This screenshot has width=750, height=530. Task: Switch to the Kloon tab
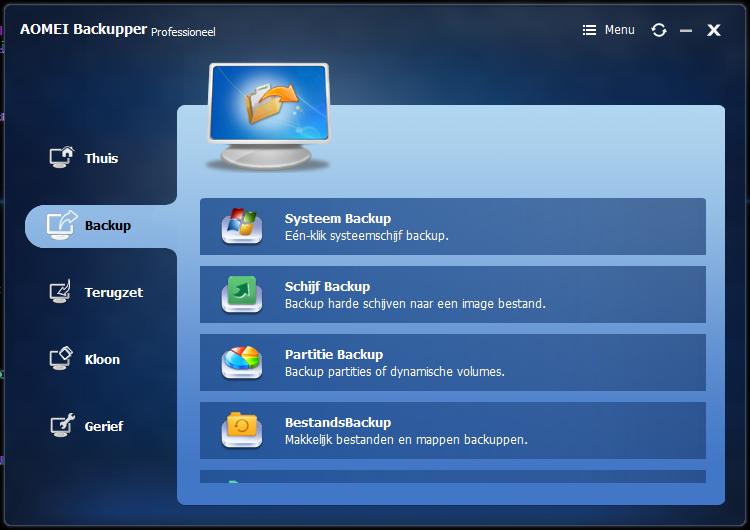point(102,359)
